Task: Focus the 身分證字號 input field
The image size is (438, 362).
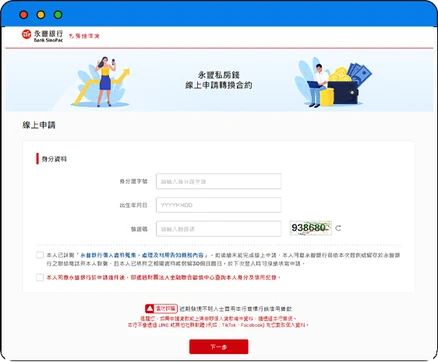Action: (219, 181)
